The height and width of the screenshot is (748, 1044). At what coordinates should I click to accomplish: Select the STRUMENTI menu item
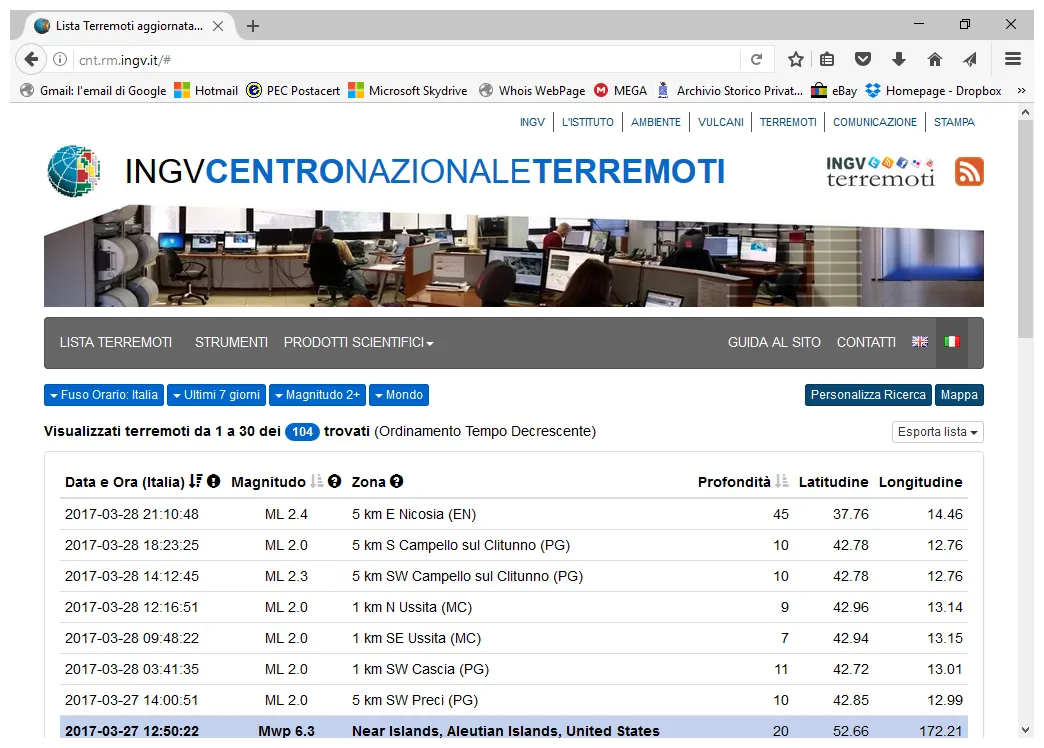(x=231, y=341)
